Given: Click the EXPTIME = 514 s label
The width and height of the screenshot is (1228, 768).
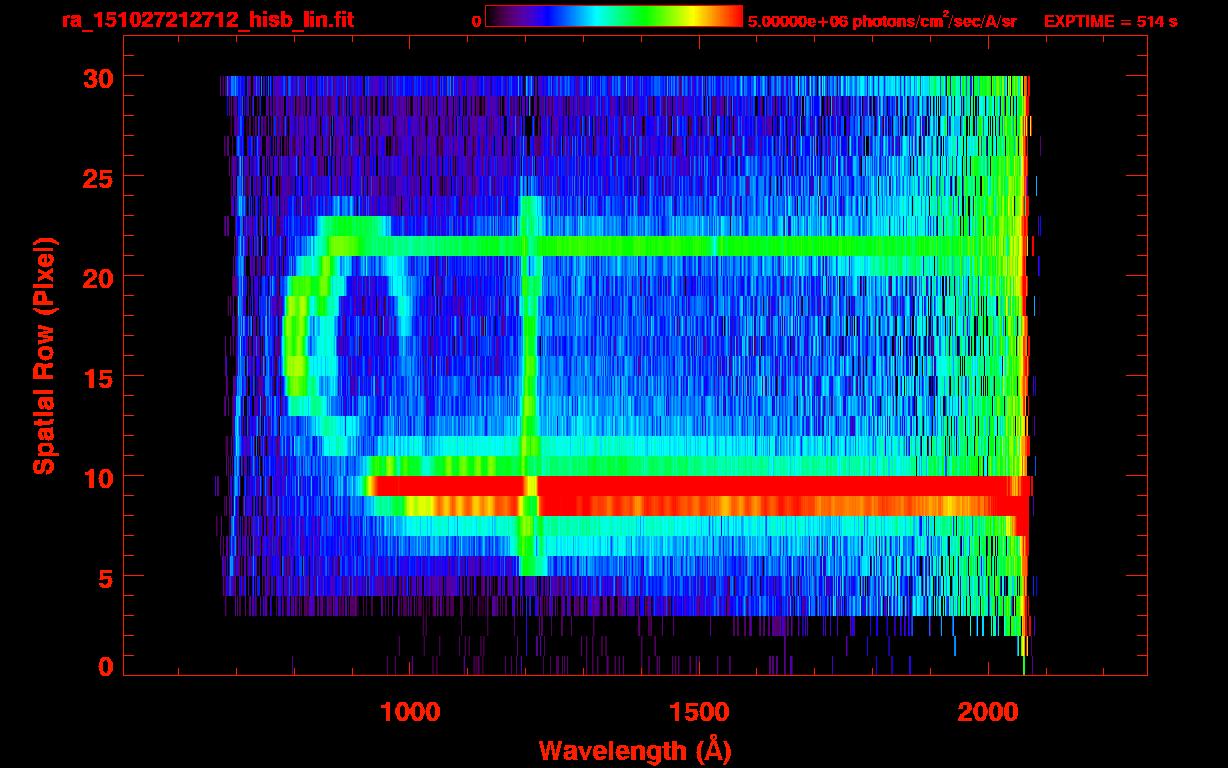Looking at the screenshot, I should 1110,21.
